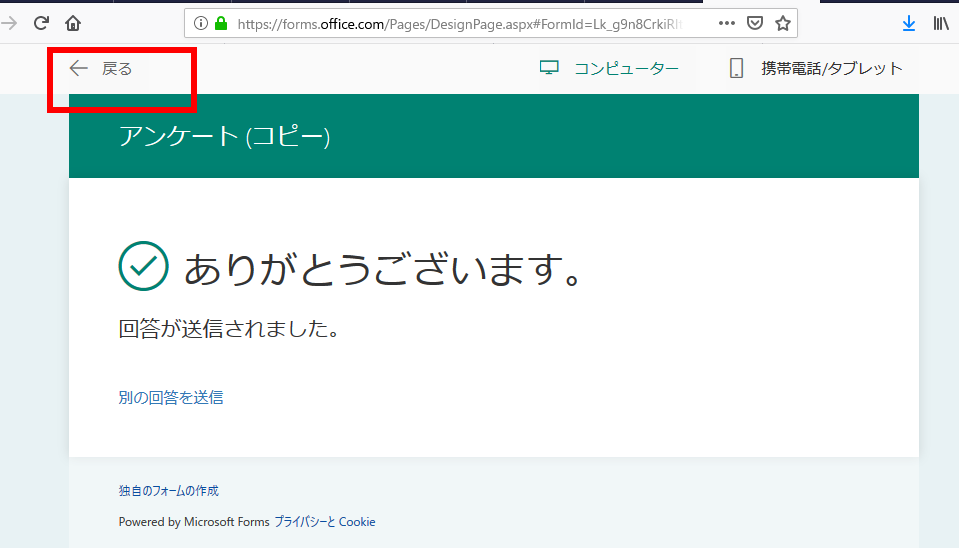Bookmark this page with star icon
This screenshot has height=548, width=959.
pyautogui.click(x=783, y=23)
